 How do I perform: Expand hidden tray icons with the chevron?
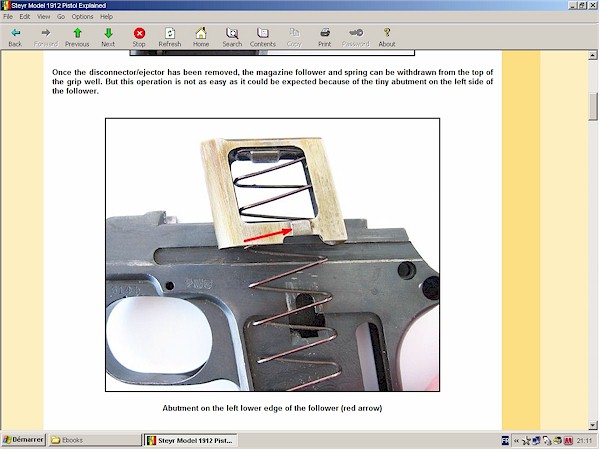[x=516, y=440]
